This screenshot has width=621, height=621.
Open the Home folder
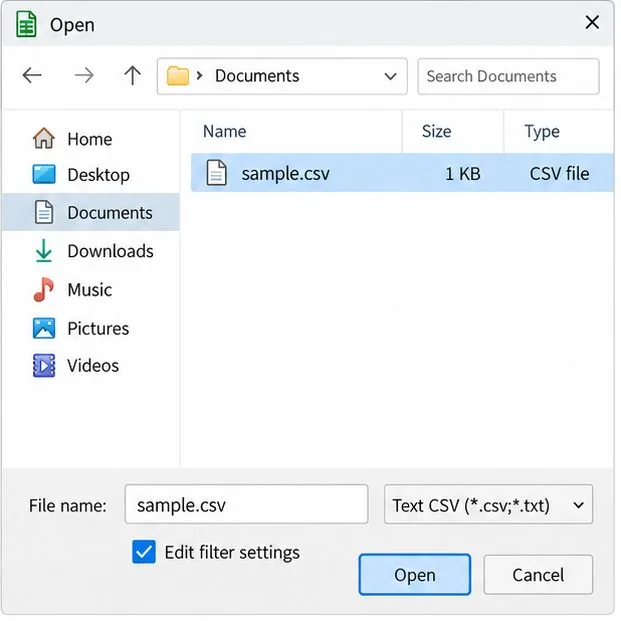pos(90,139)
